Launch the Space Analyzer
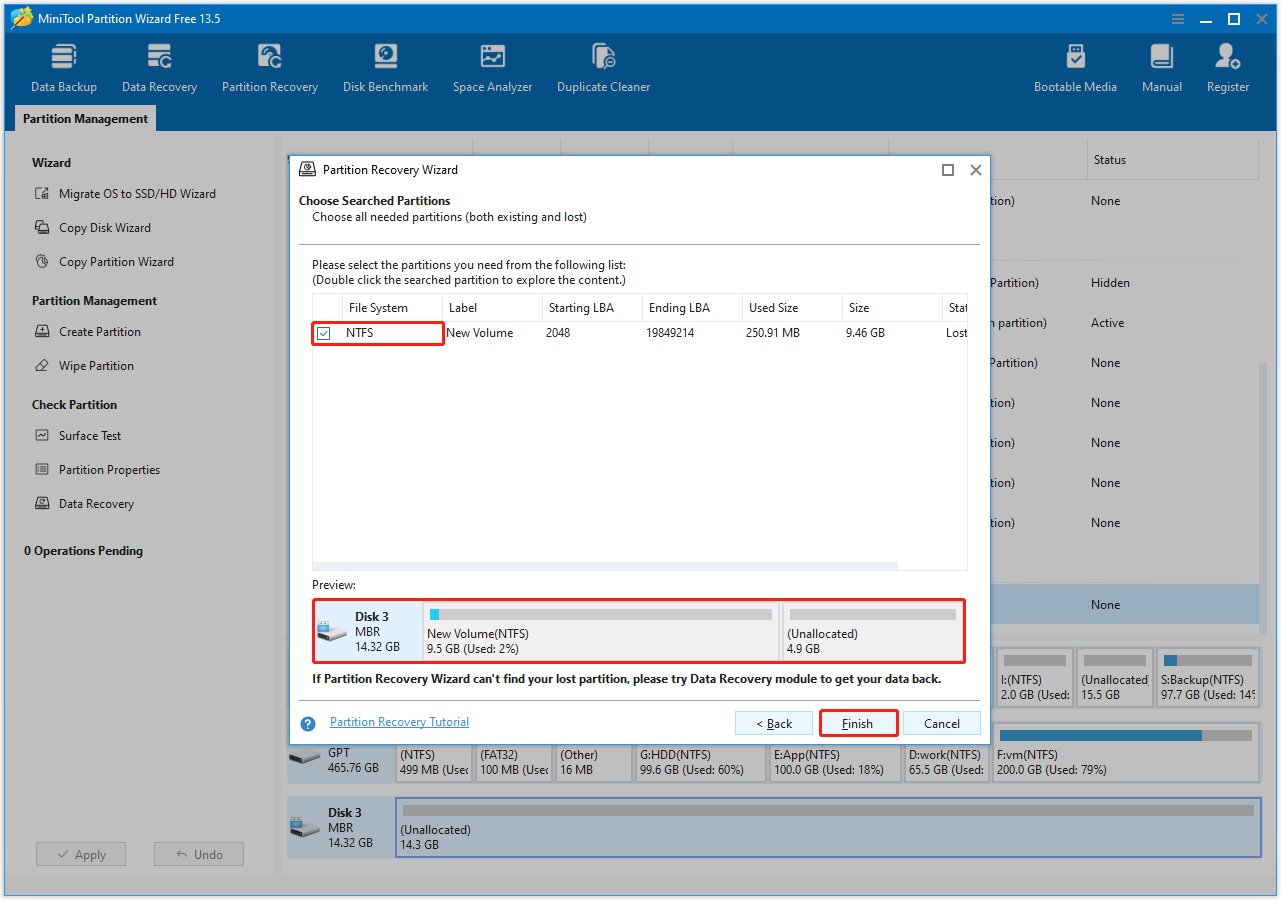This screenshot has width=1281, height=900. (x=492, y=66)
